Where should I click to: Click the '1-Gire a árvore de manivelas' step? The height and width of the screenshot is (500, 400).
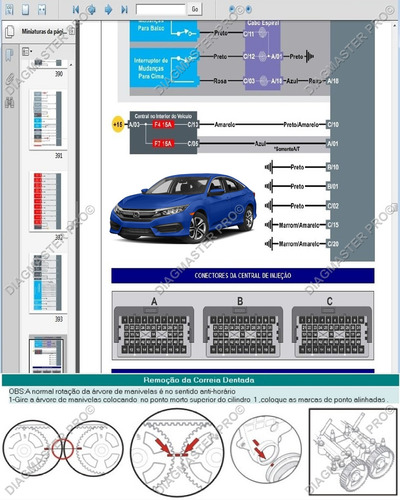198,399
